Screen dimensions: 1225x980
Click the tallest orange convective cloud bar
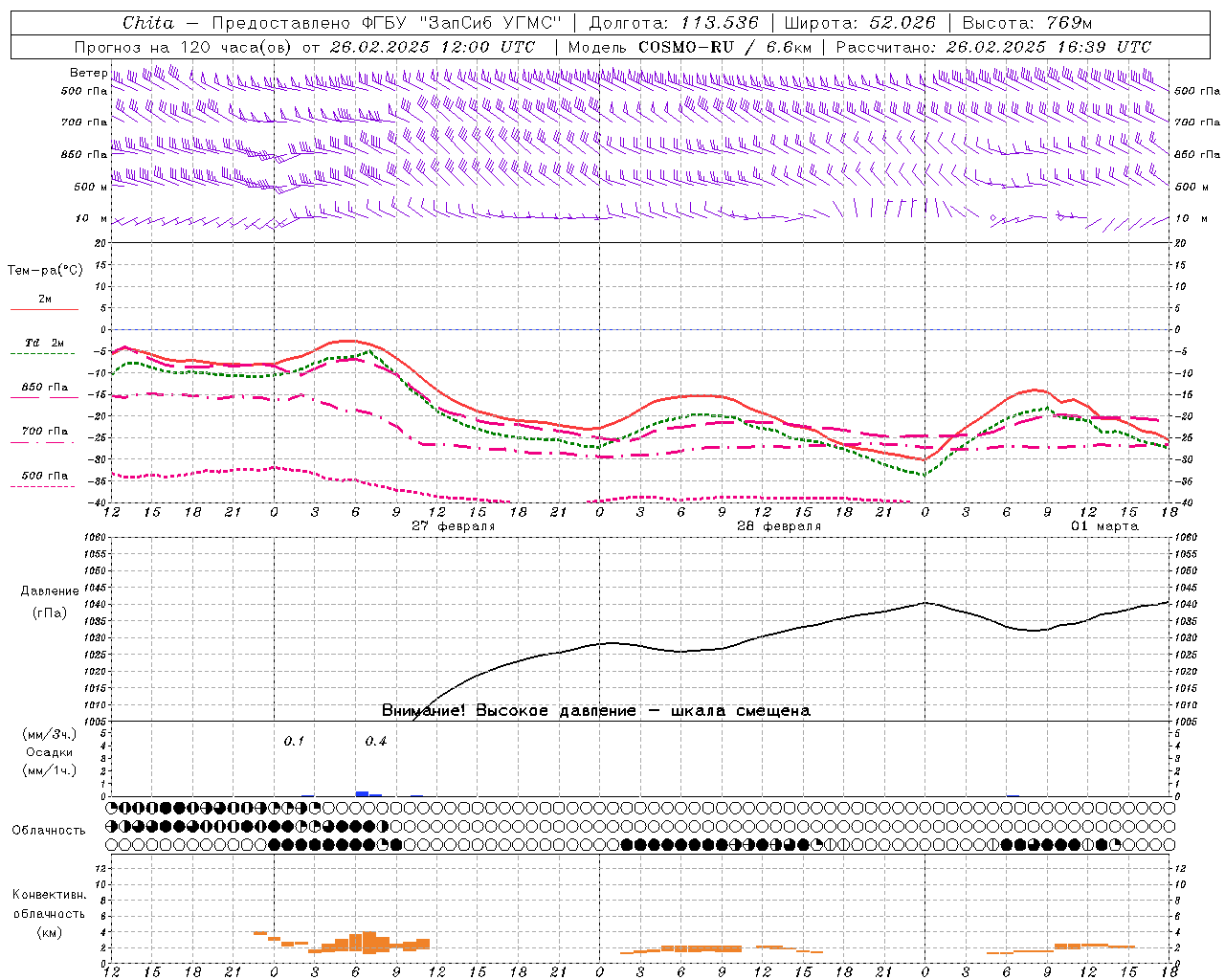point(369,943)
